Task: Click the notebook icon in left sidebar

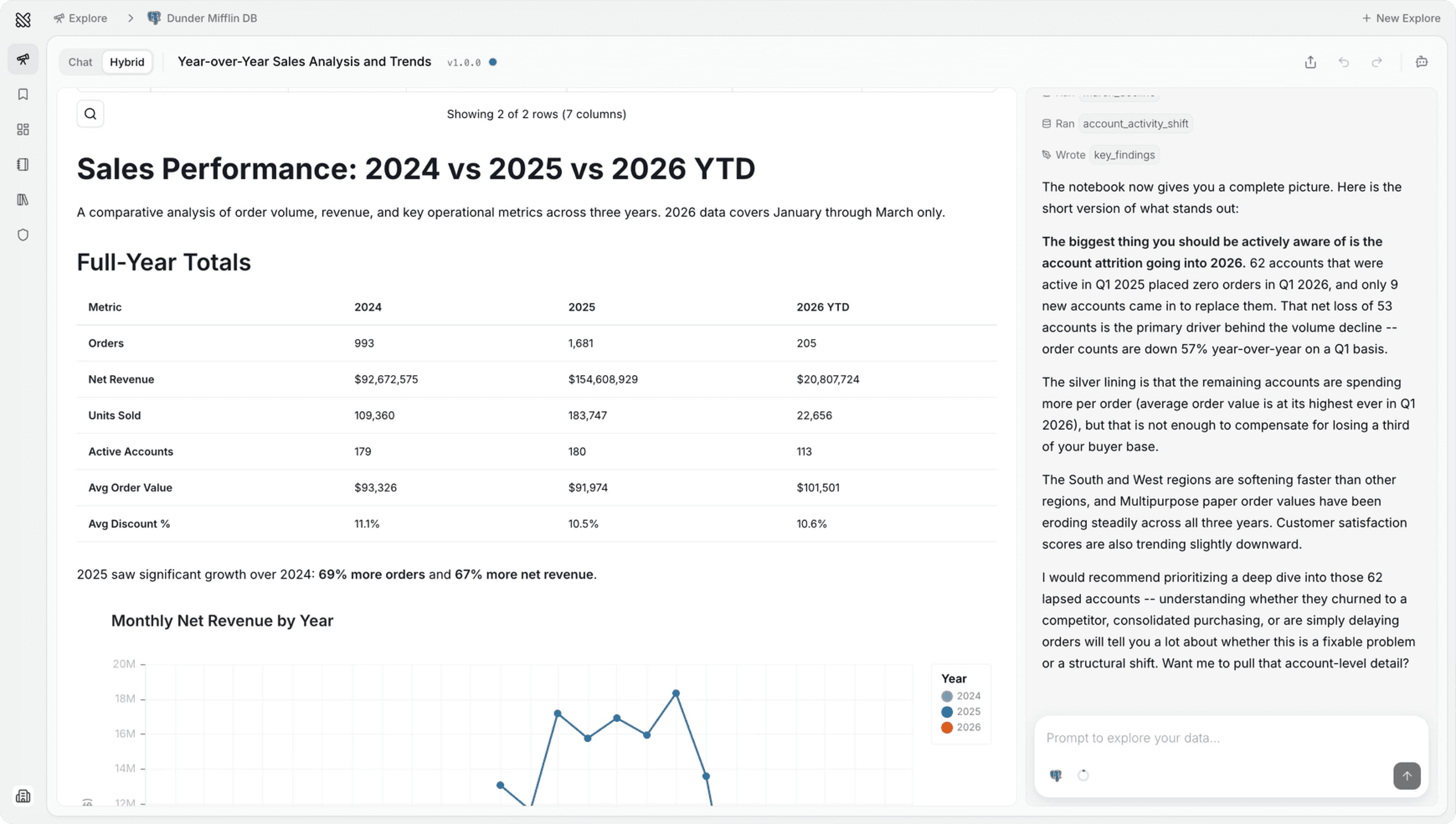Action: [23, 165]
